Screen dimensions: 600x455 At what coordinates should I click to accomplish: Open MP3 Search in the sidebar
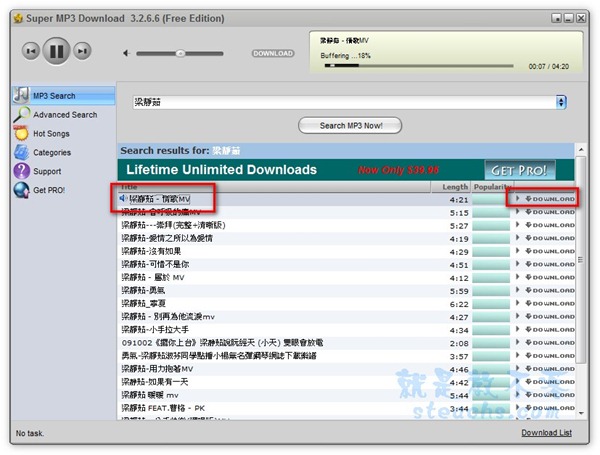[53, 96]
